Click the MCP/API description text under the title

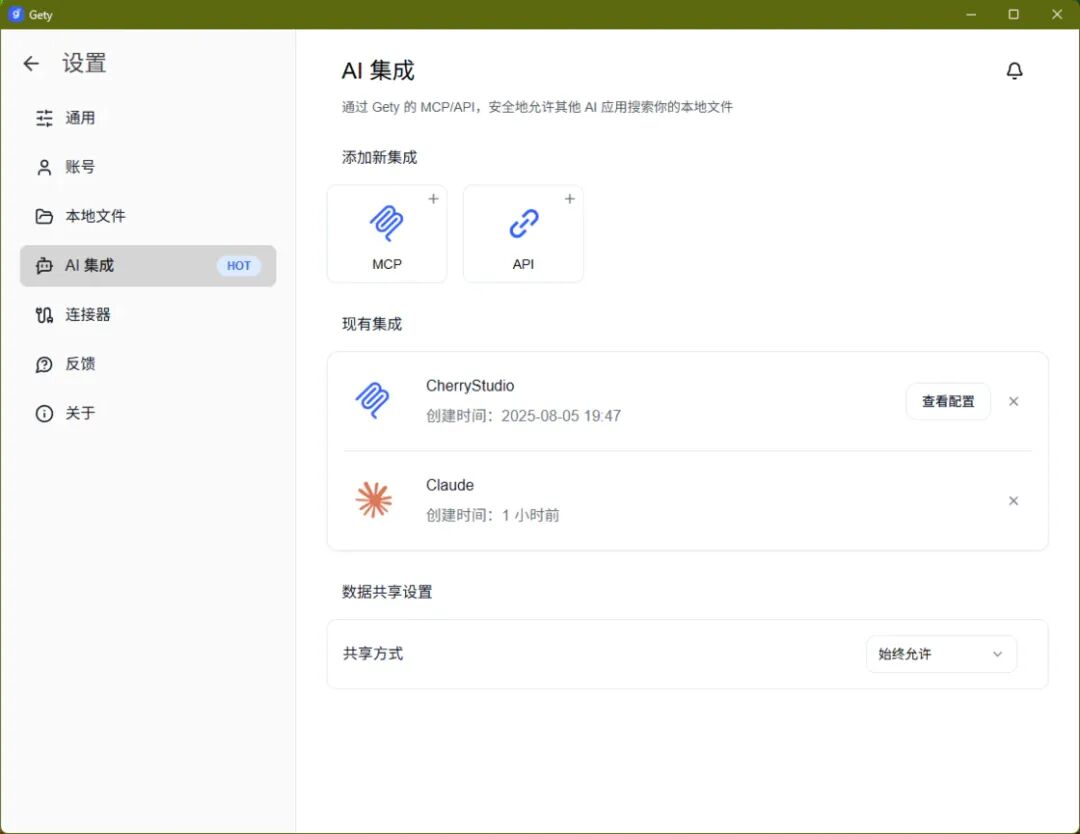point(537,107)
